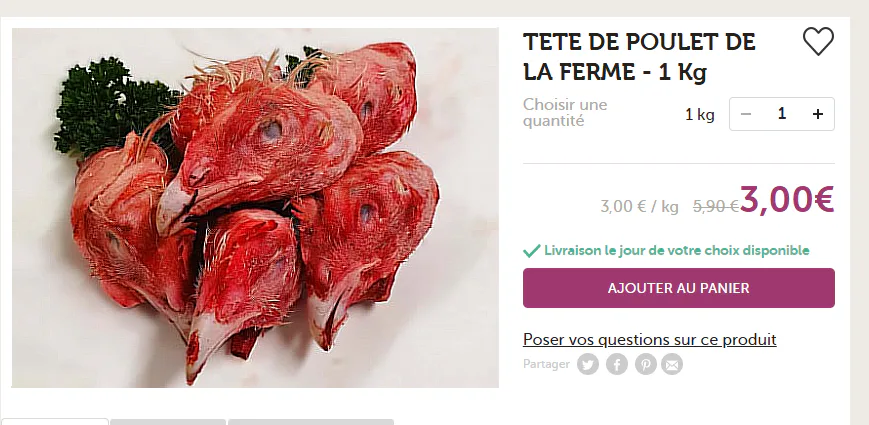This screenshot has height=425, width=869.
Task: Add product to wishlist with heart icon
Action: [x=818, y=42]
